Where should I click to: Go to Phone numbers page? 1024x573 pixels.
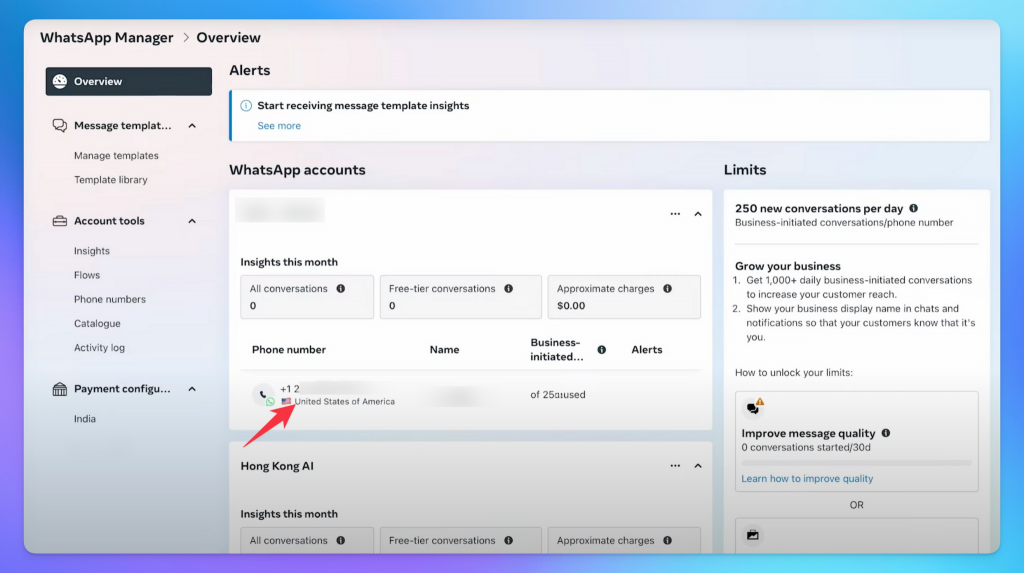110,300
